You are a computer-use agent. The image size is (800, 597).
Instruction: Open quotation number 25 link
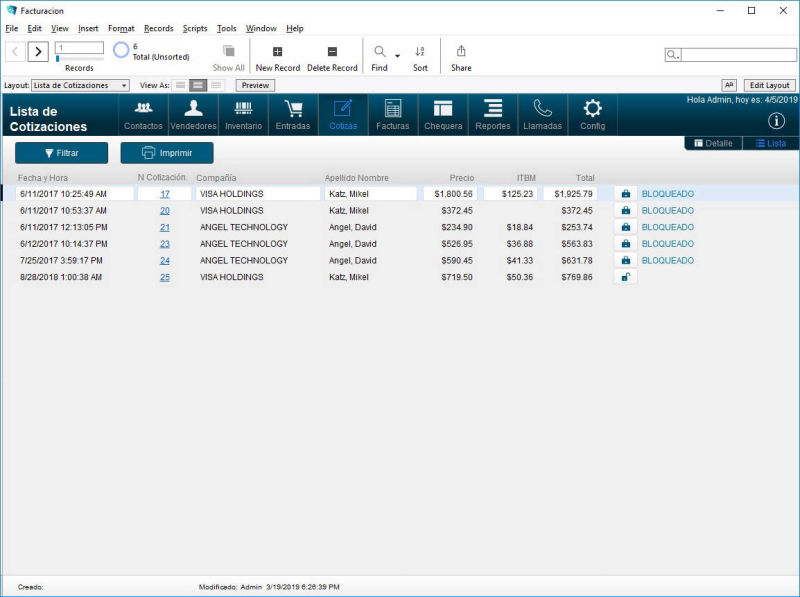165,278
